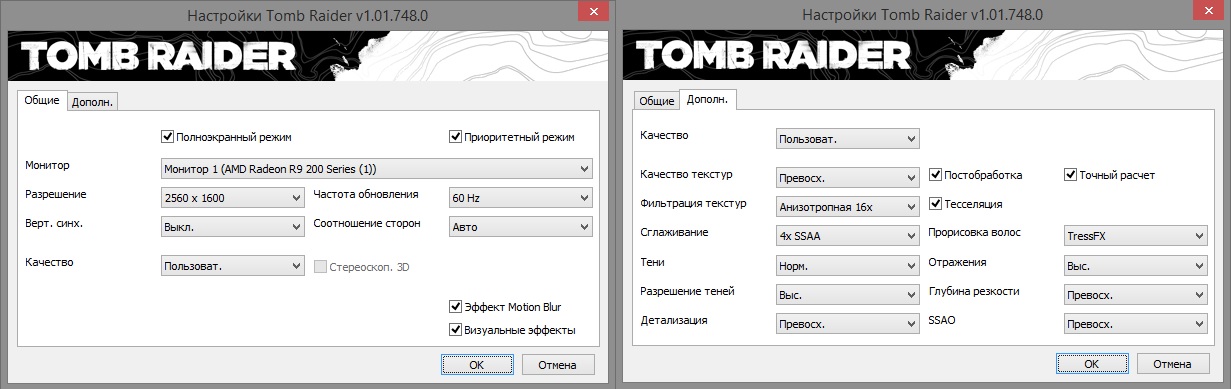Click the left window title text
Screen dimensions: 1231x389
pos(308,16)
